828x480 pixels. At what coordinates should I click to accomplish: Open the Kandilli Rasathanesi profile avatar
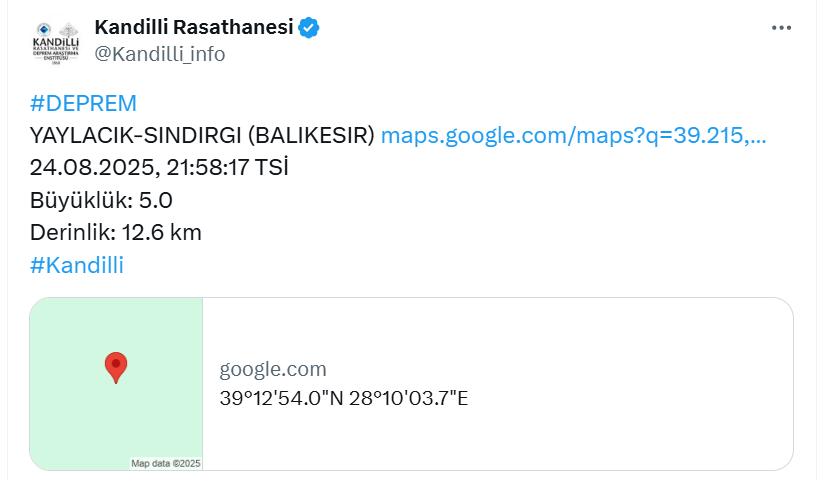pos(55,42)
